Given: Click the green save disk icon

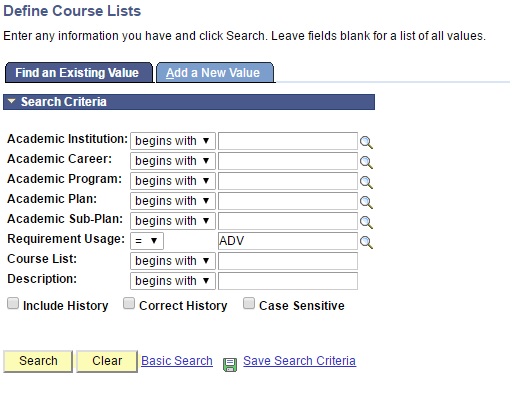Looking at the screenshot, I should [x=230, y=364].
